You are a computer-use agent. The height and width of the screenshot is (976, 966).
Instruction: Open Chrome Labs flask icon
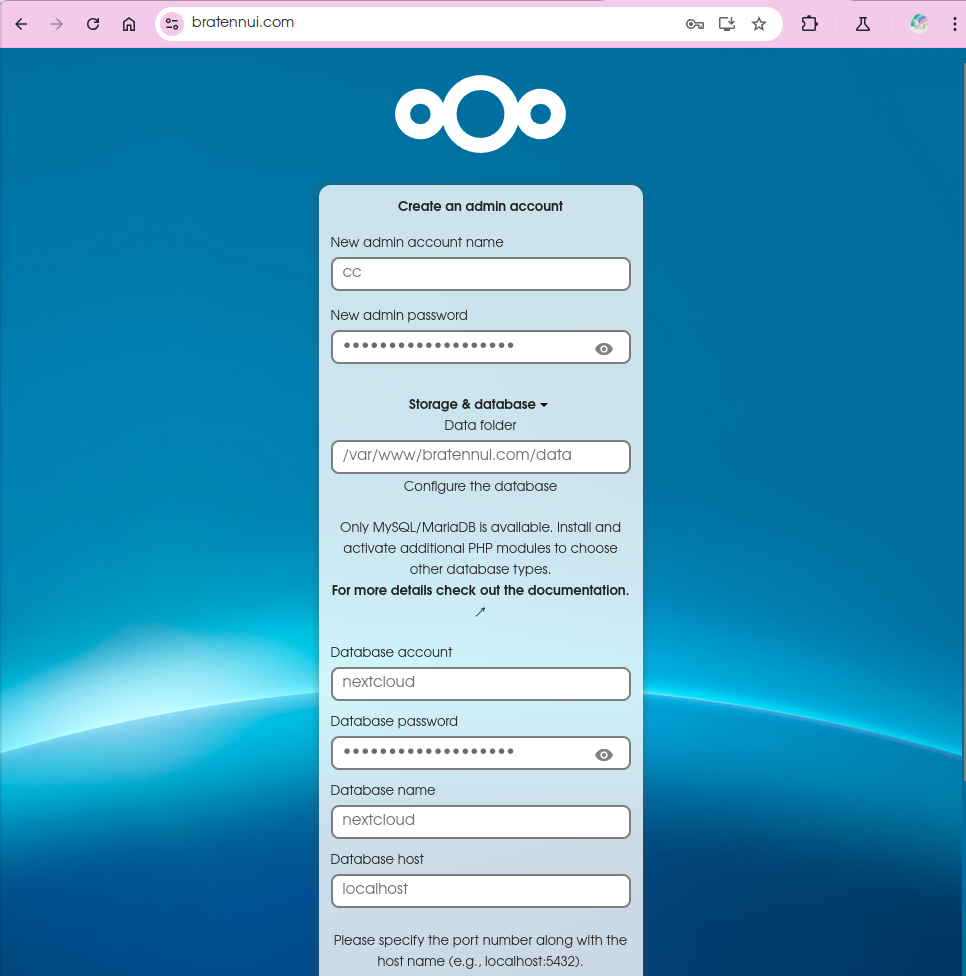(x=863, y=24)
